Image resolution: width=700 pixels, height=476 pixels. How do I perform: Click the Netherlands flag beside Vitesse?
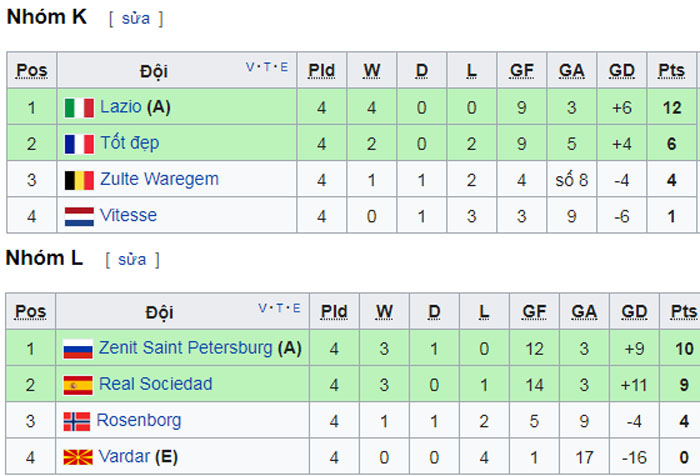79,217
